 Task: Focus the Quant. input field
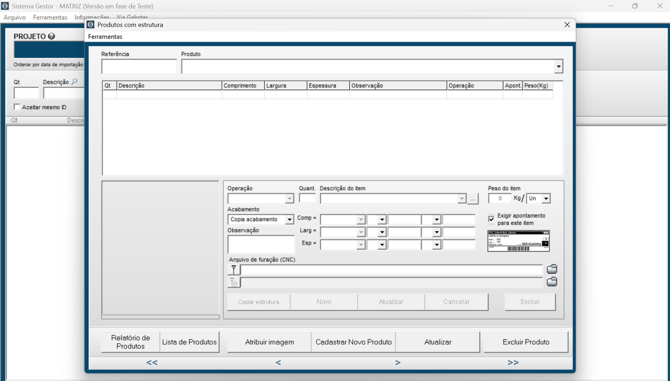point(307,198)
